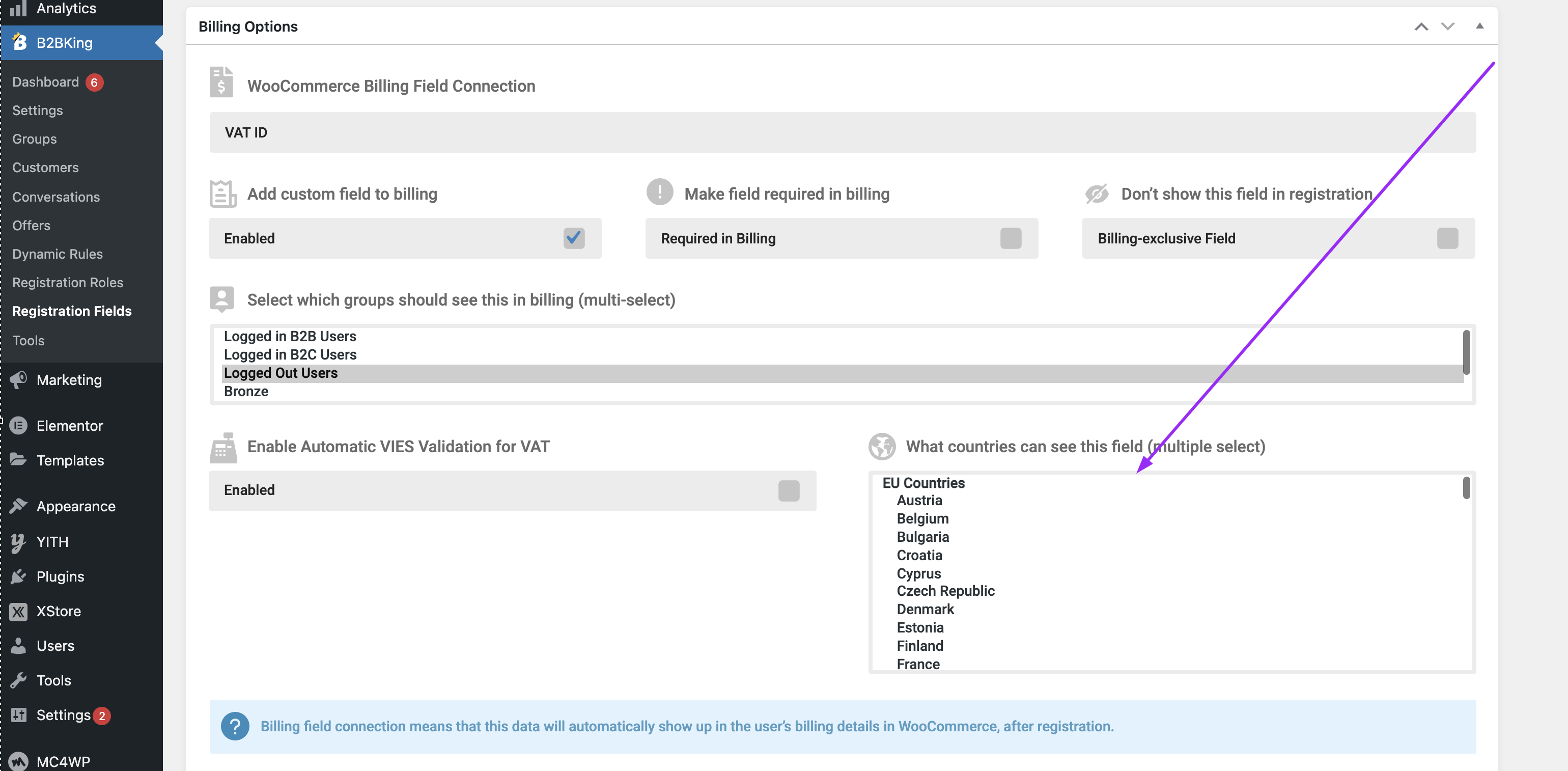Image resolution: width=1568 pixels, height=771 pixels.
Task: Uncheck Add custom field to billing Enabled checkbox
Action: (573, 237)
